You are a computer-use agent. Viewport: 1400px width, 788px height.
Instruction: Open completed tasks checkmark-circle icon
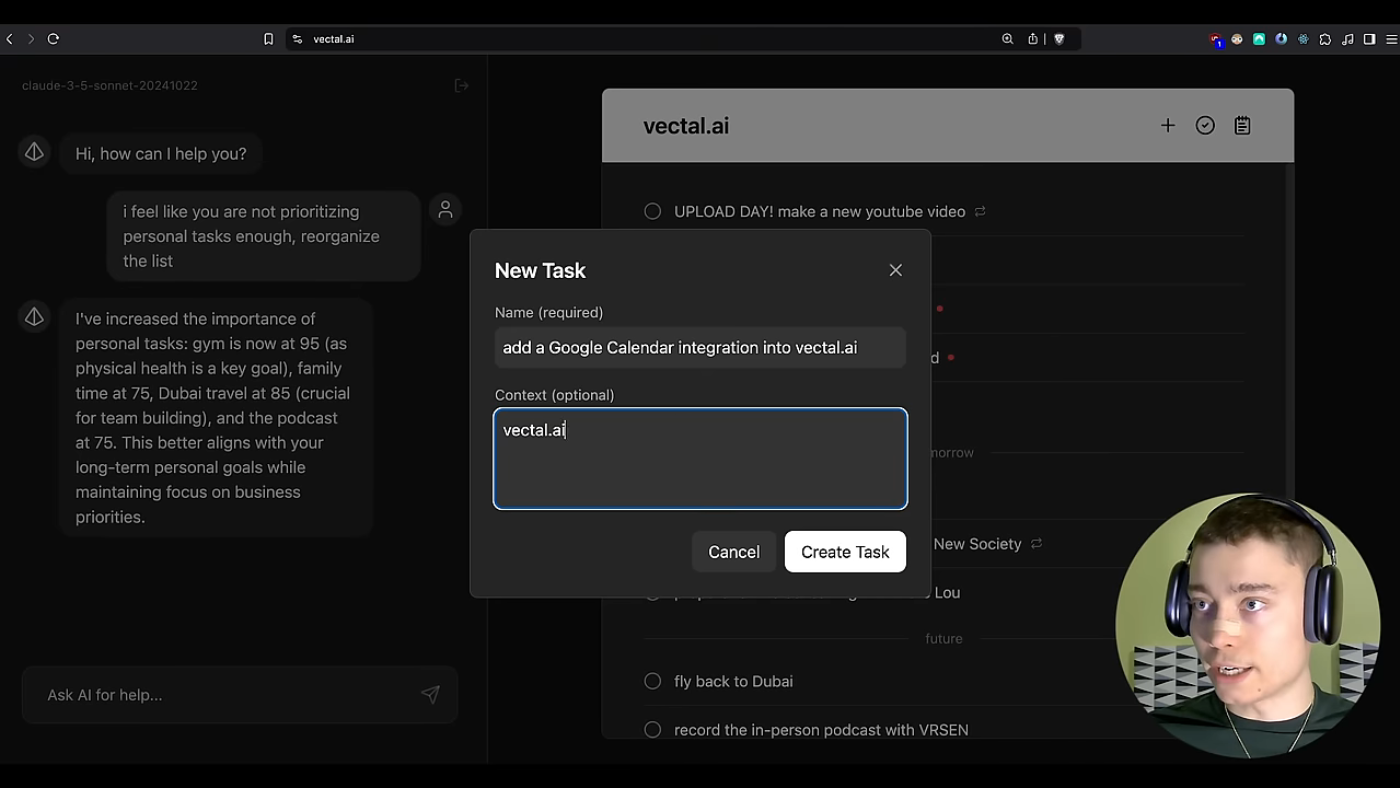tap(1205, 125)
